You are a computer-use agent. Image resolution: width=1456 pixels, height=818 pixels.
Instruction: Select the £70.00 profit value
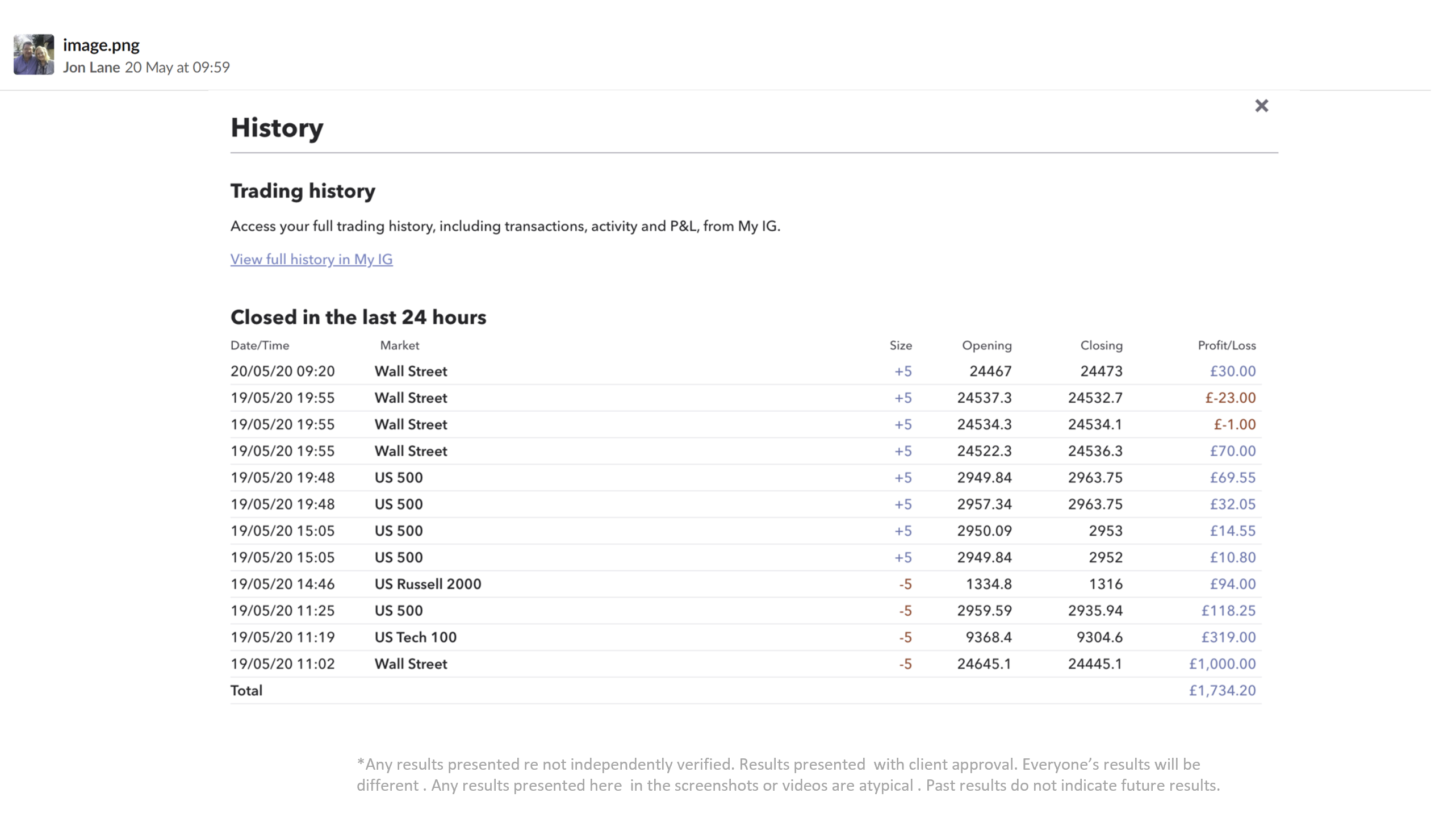click(x=1232, y=451)
